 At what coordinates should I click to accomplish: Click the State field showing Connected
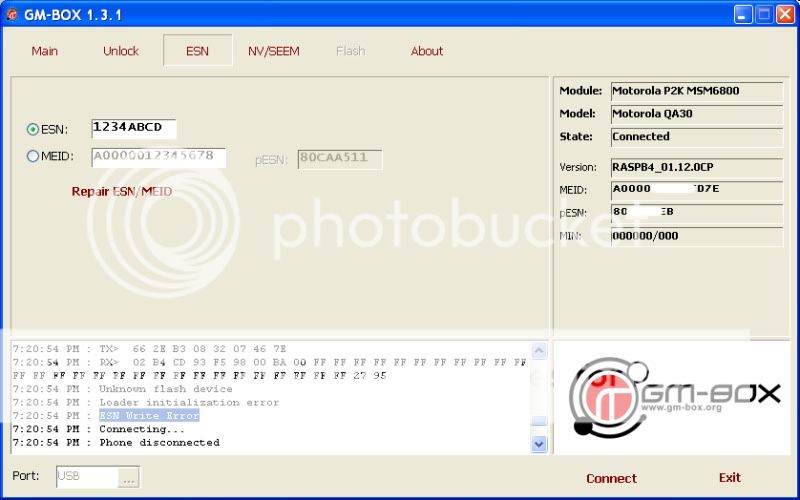pyautogui.click(x=696, y=138)
